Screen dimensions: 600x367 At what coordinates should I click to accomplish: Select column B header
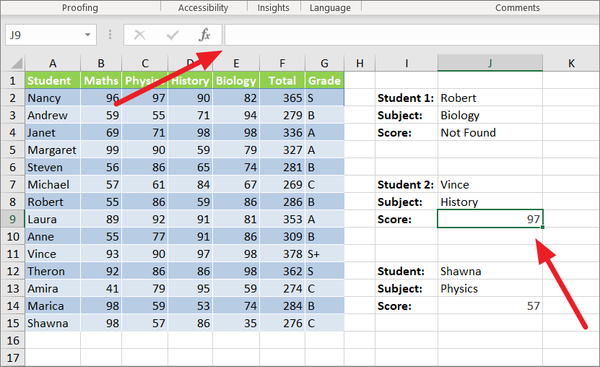(x=101, y=63)
